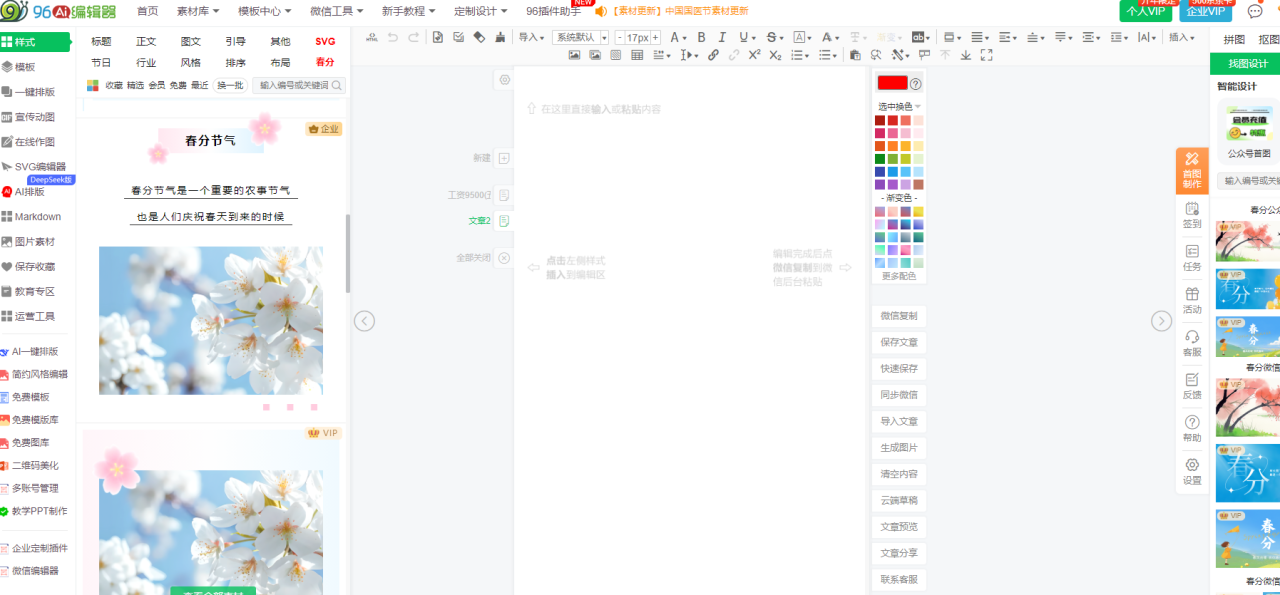Open the 模板中心 top menu
This screenshot has height=595, width=1280.
click(264, 11)
